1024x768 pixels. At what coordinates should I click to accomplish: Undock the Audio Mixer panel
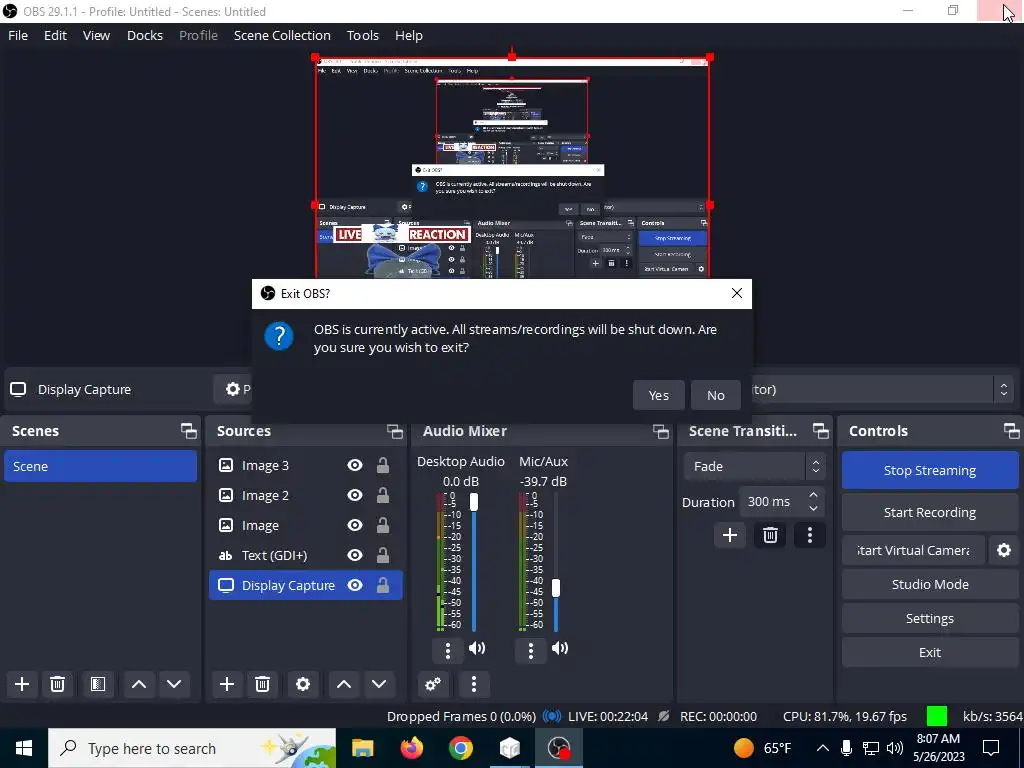(661, 431)
